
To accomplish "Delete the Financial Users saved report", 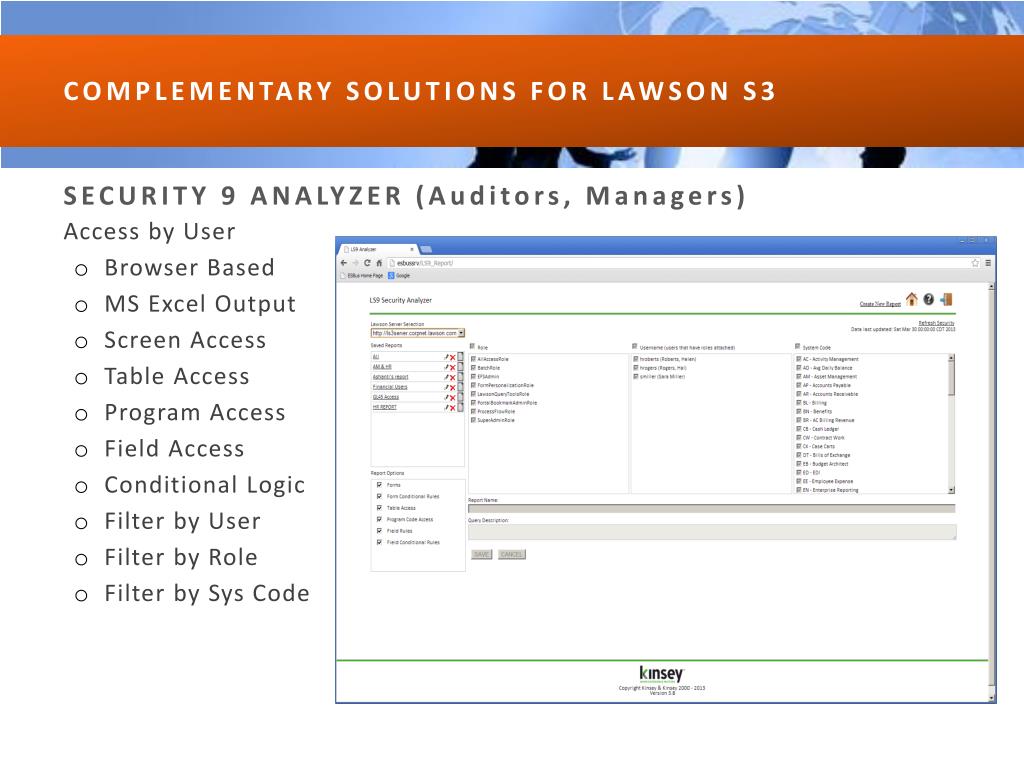I will (x=453, y=387).
